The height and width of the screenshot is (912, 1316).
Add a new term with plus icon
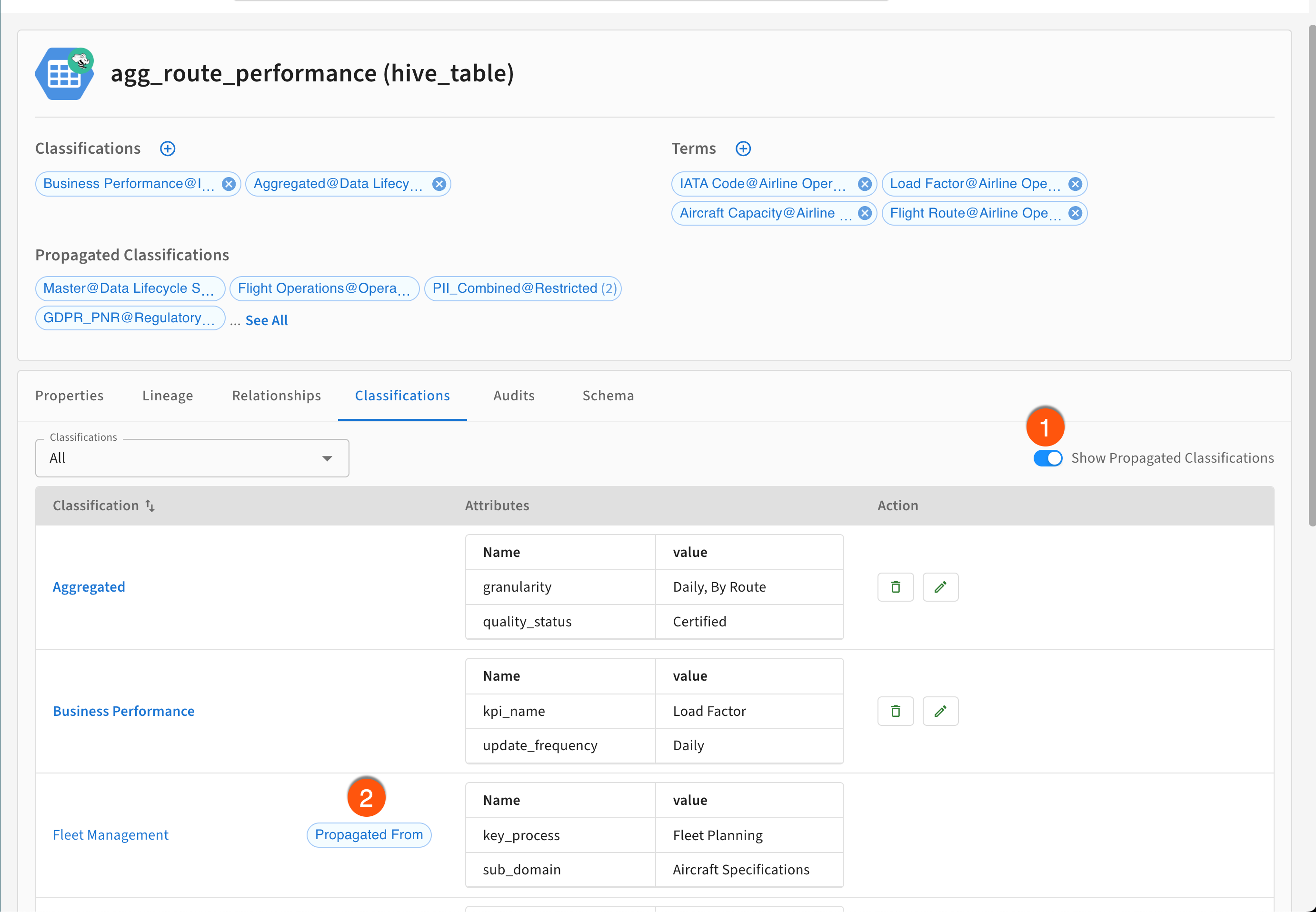[743, 149]
